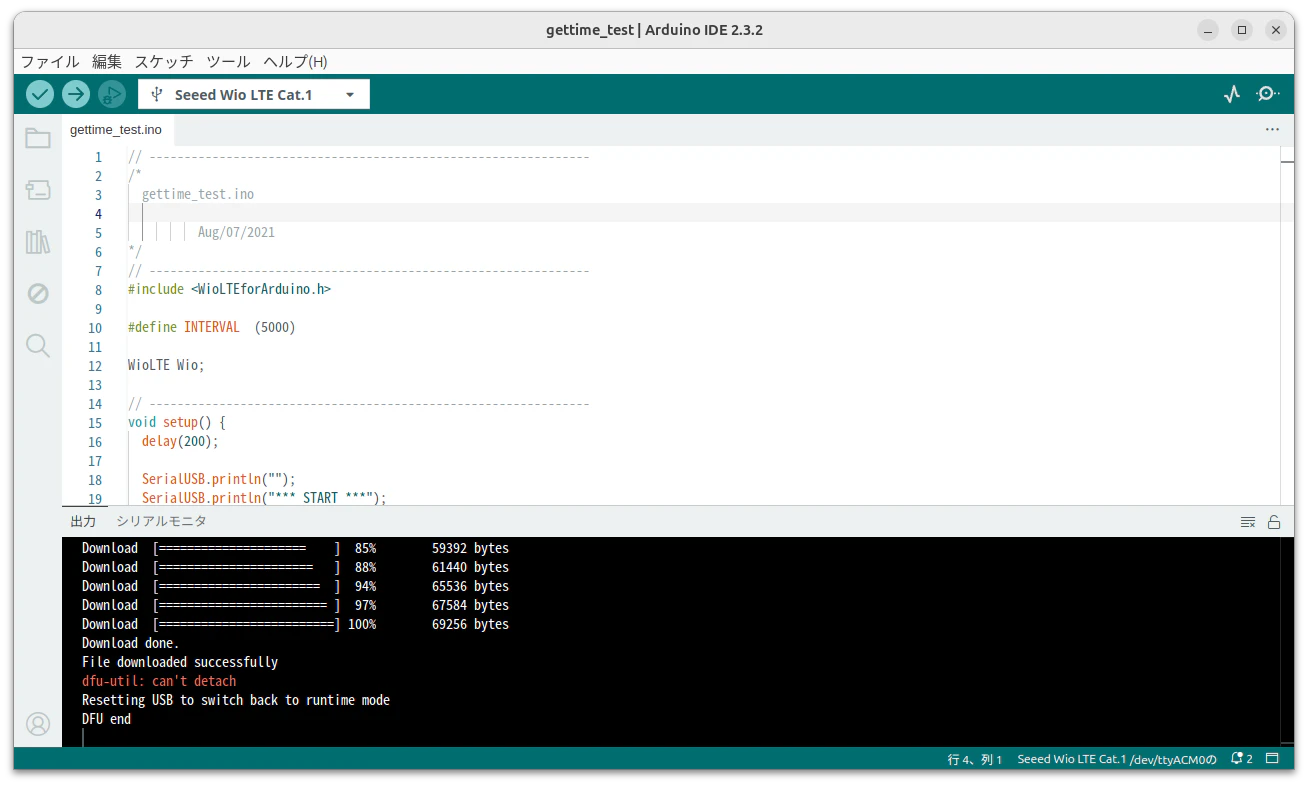Screen dimensions: 1308x786
Task: Open the Search sidebar icon
Action: (x=38, y=346)
